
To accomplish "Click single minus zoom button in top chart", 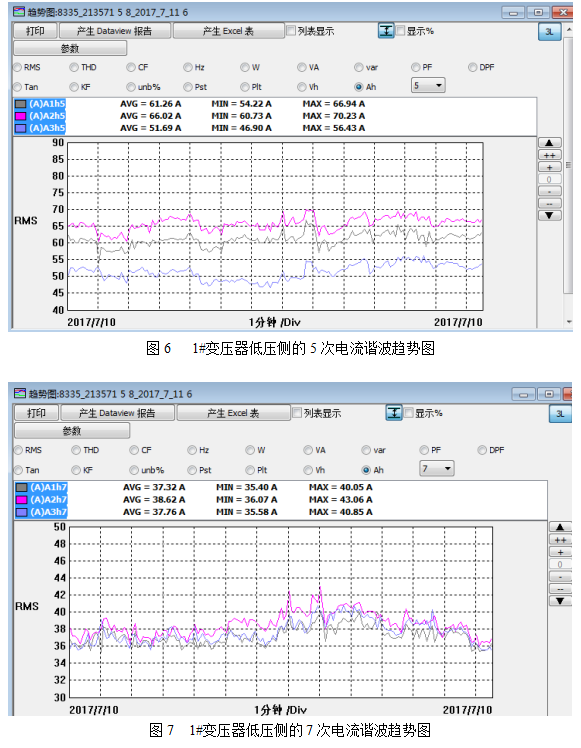I will click(x=550, y=191).
